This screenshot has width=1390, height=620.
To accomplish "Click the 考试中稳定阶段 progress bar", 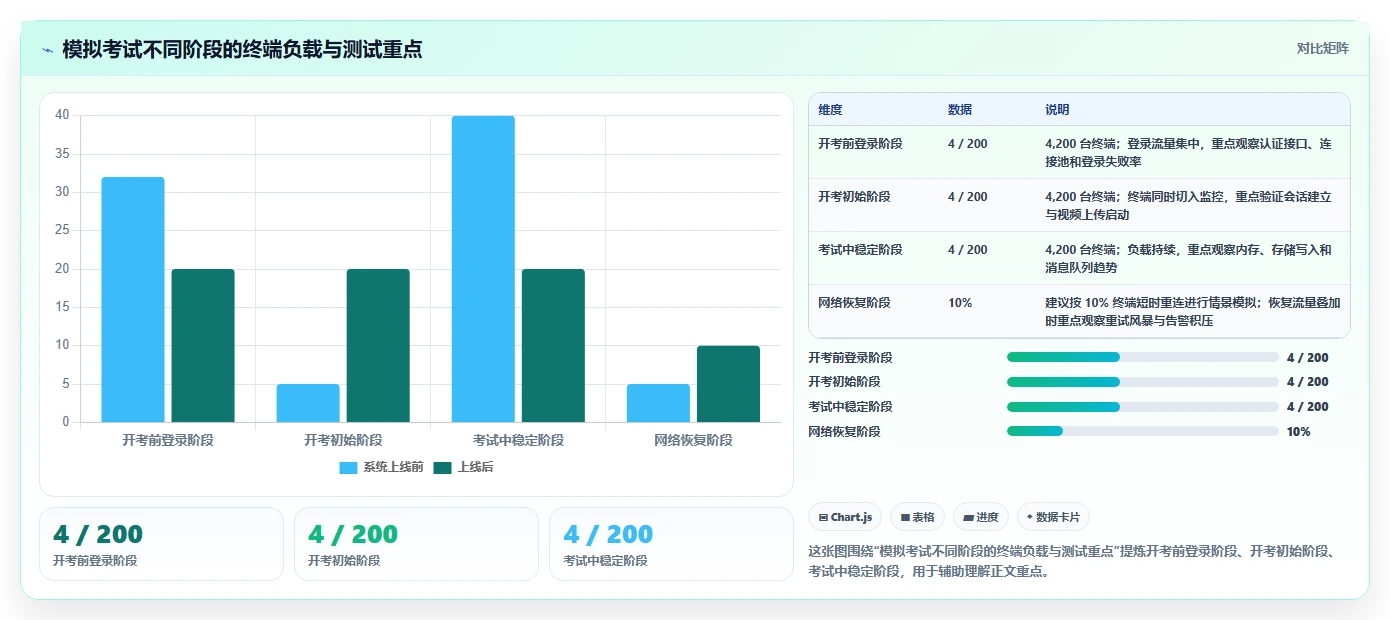I will pos(1142,407).
